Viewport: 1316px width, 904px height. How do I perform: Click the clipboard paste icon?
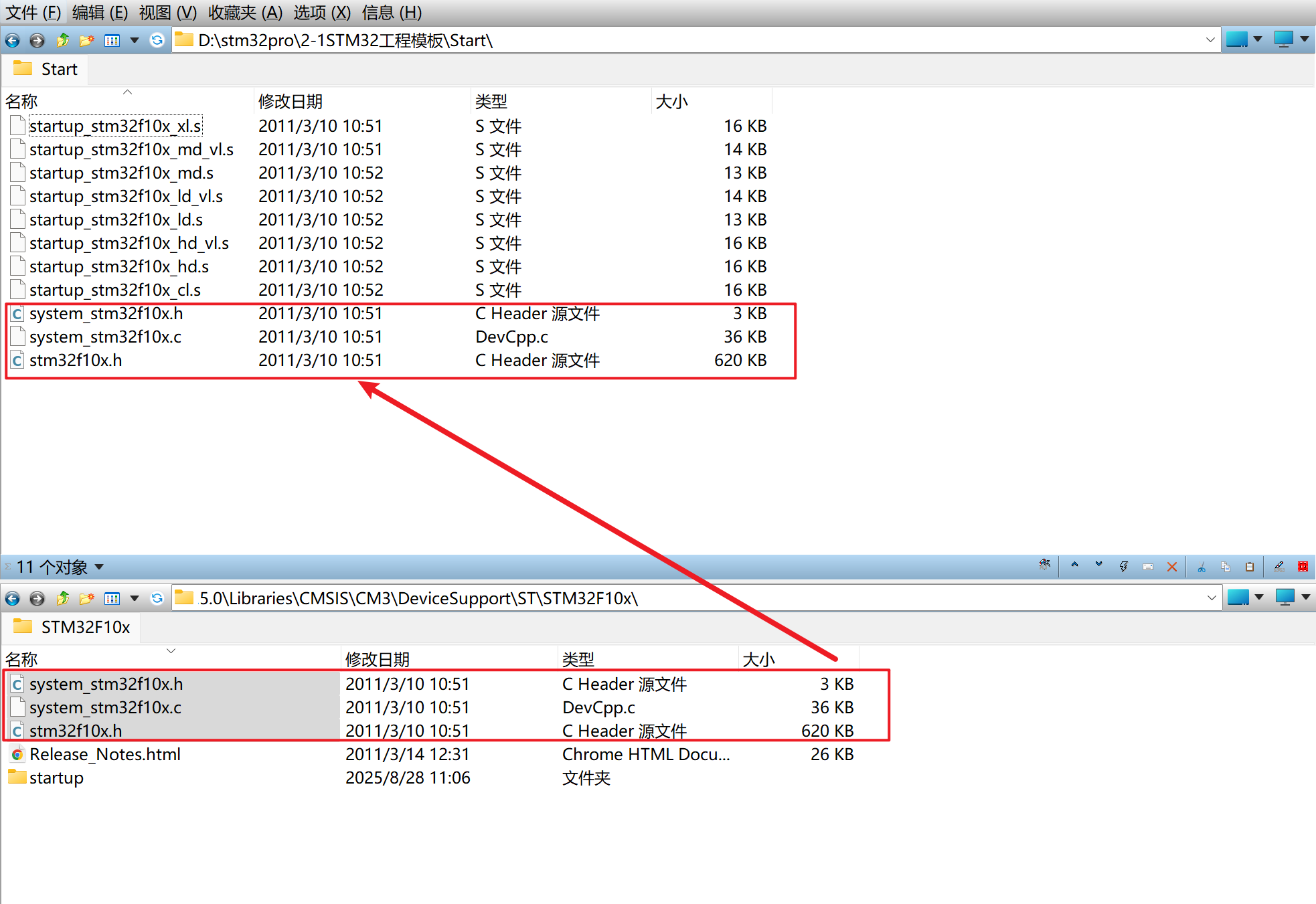(x=1250, y=567)
